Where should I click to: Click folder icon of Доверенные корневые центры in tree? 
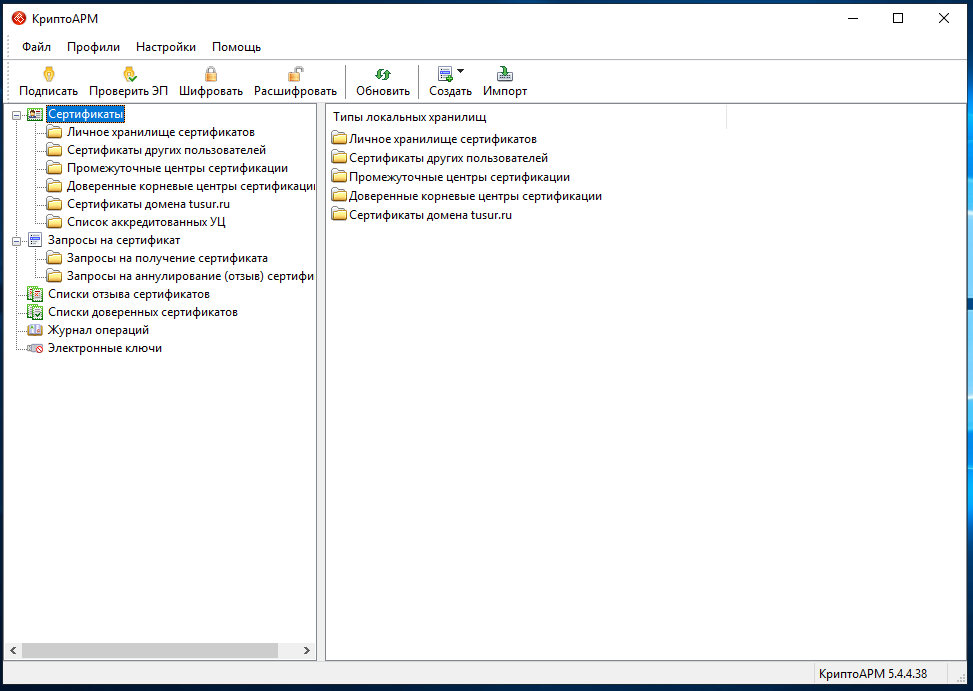[x=55, y=186]
